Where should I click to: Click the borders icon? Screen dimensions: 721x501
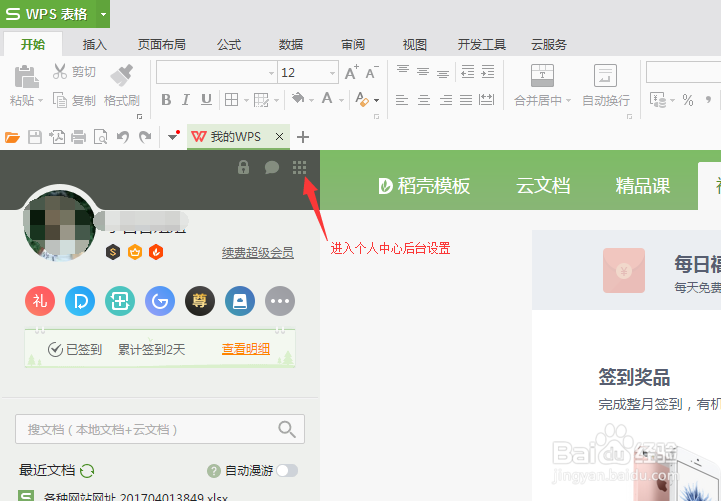tap(231, 99)
